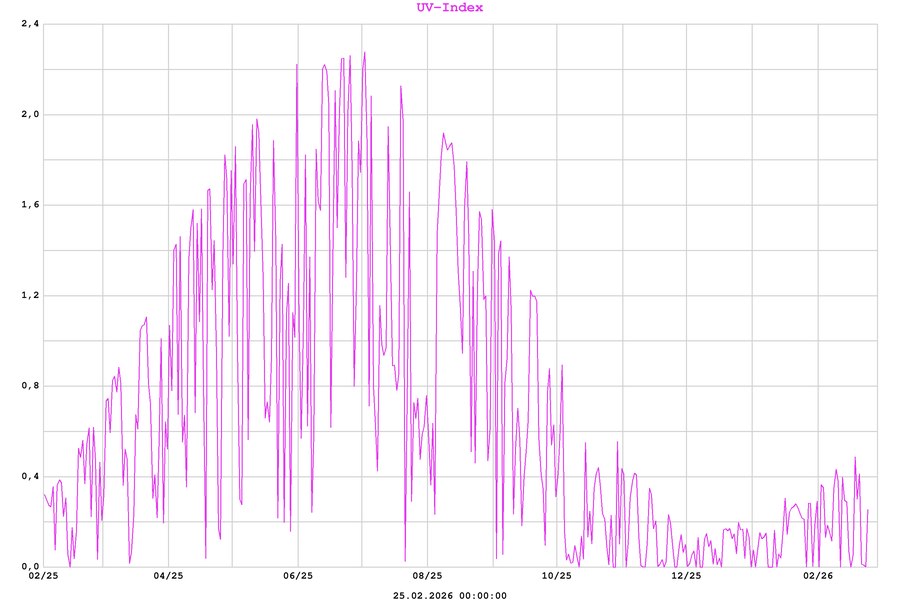Select the 04/25 x-axis date label
This screenshot has width=900, height=600.
point(168,577)
